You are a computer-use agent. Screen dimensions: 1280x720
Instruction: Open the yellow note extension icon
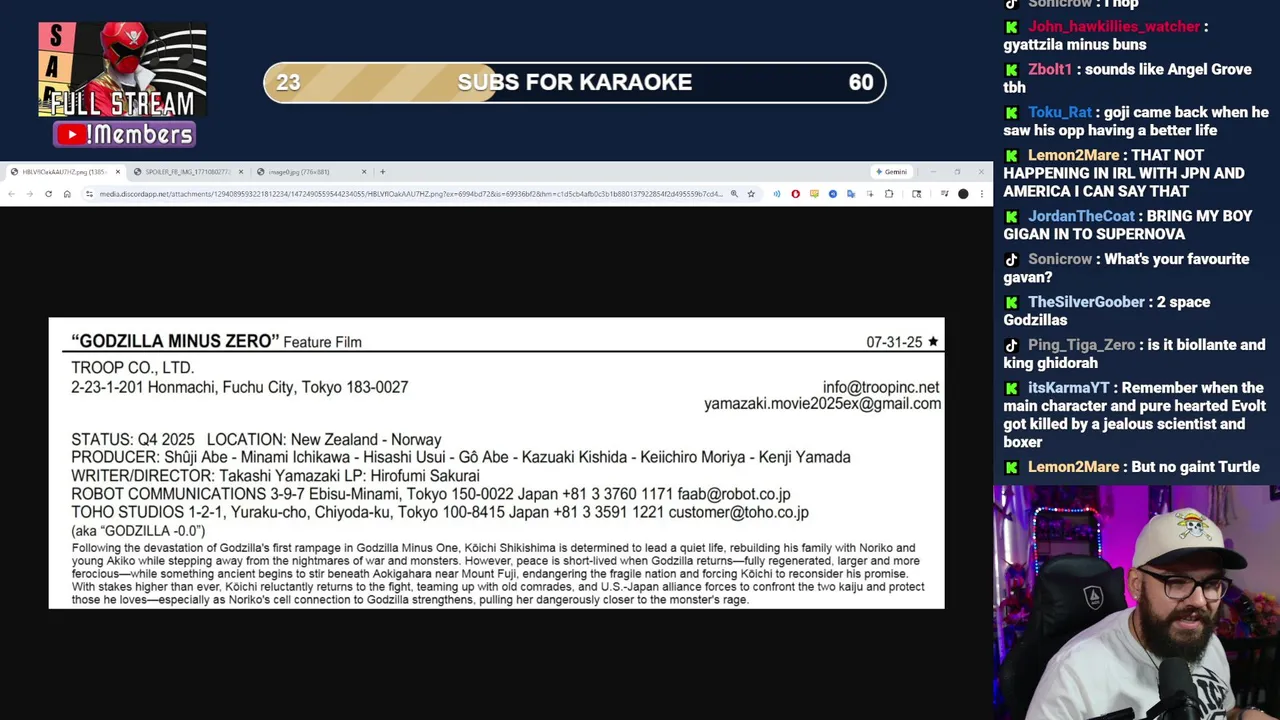[x=814, y=194]
